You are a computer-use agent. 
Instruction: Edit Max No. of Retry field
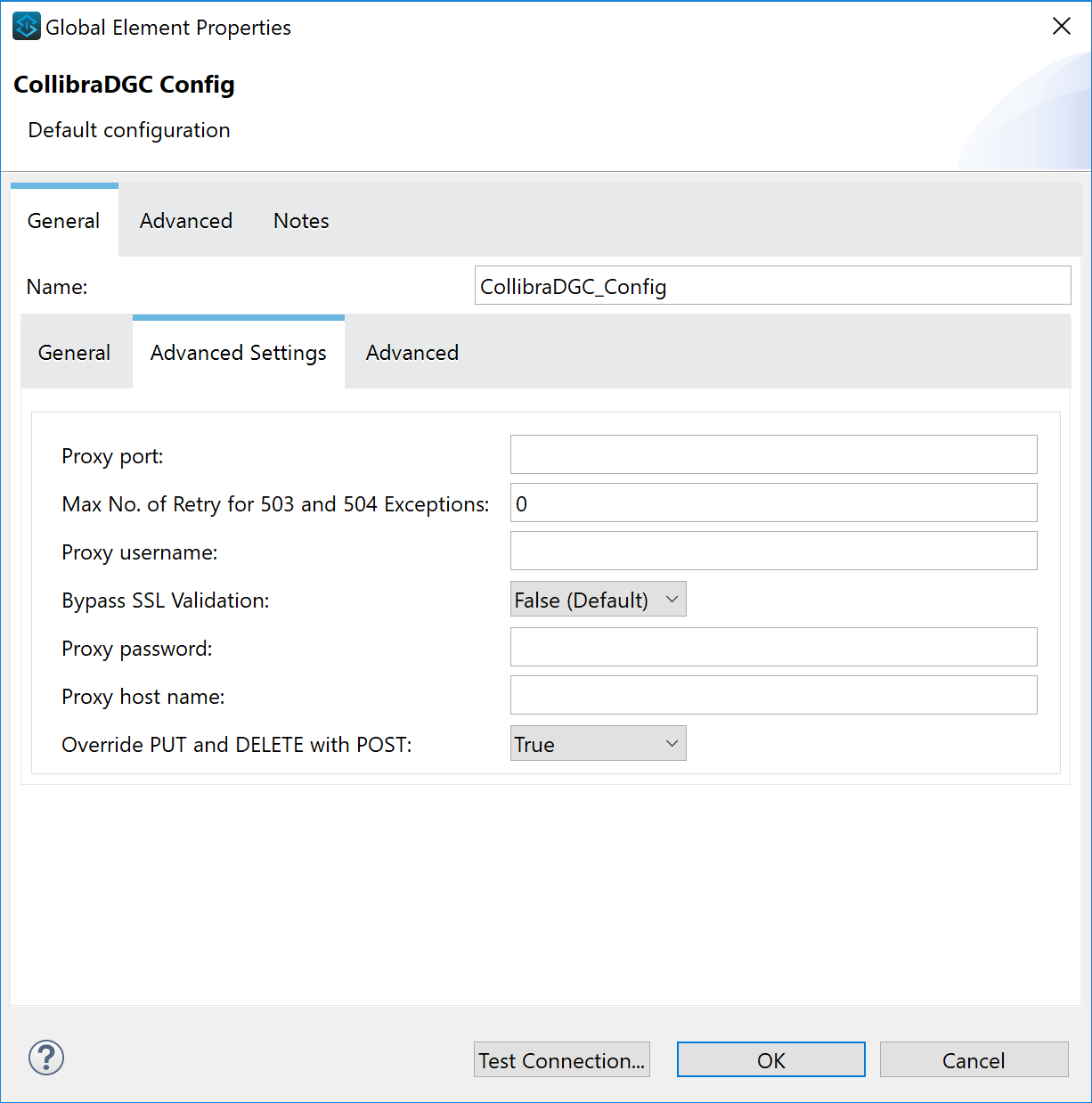coord(774,502)
